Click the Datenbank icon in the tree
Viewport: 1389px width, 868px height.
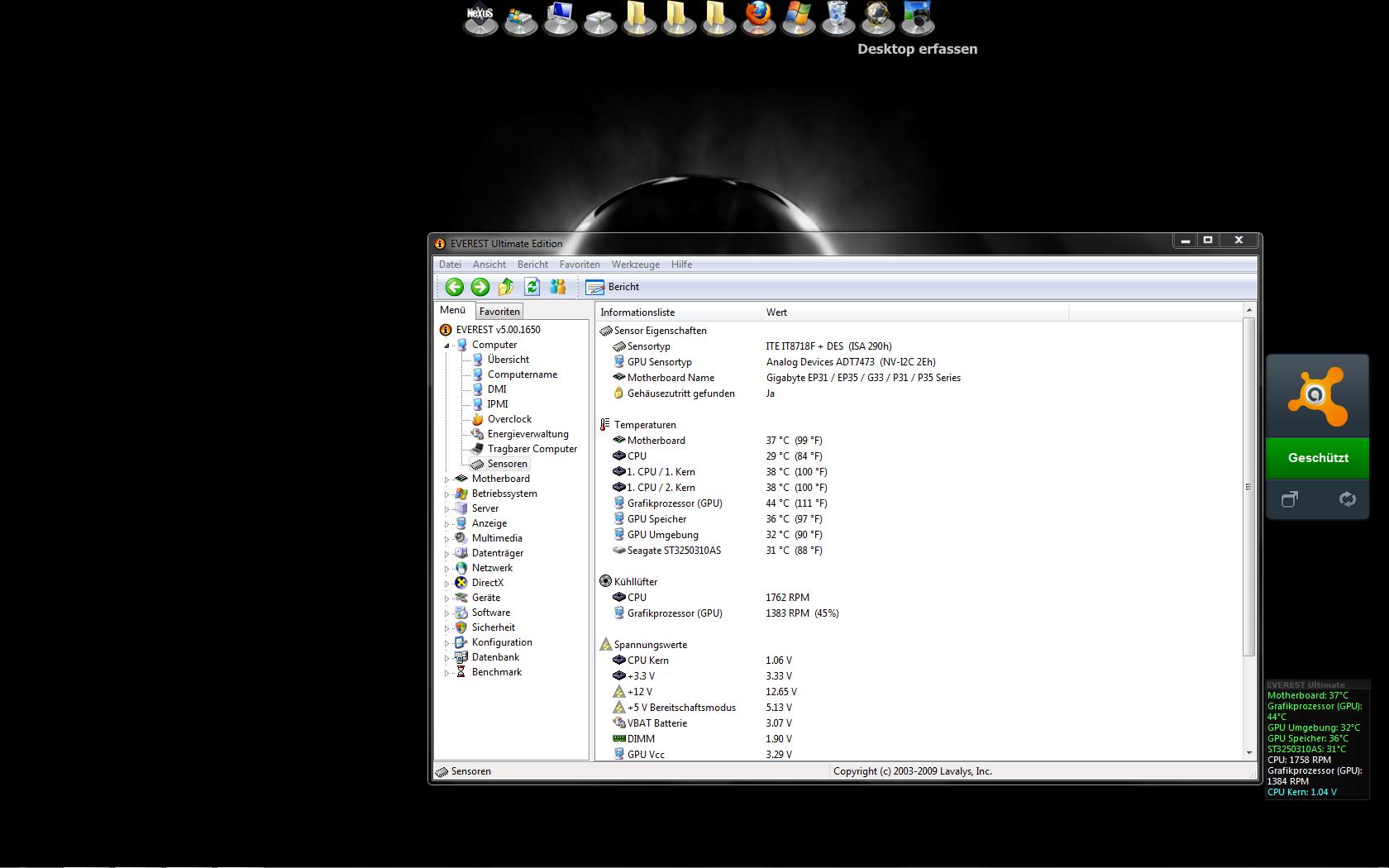[x=461, y=657]
